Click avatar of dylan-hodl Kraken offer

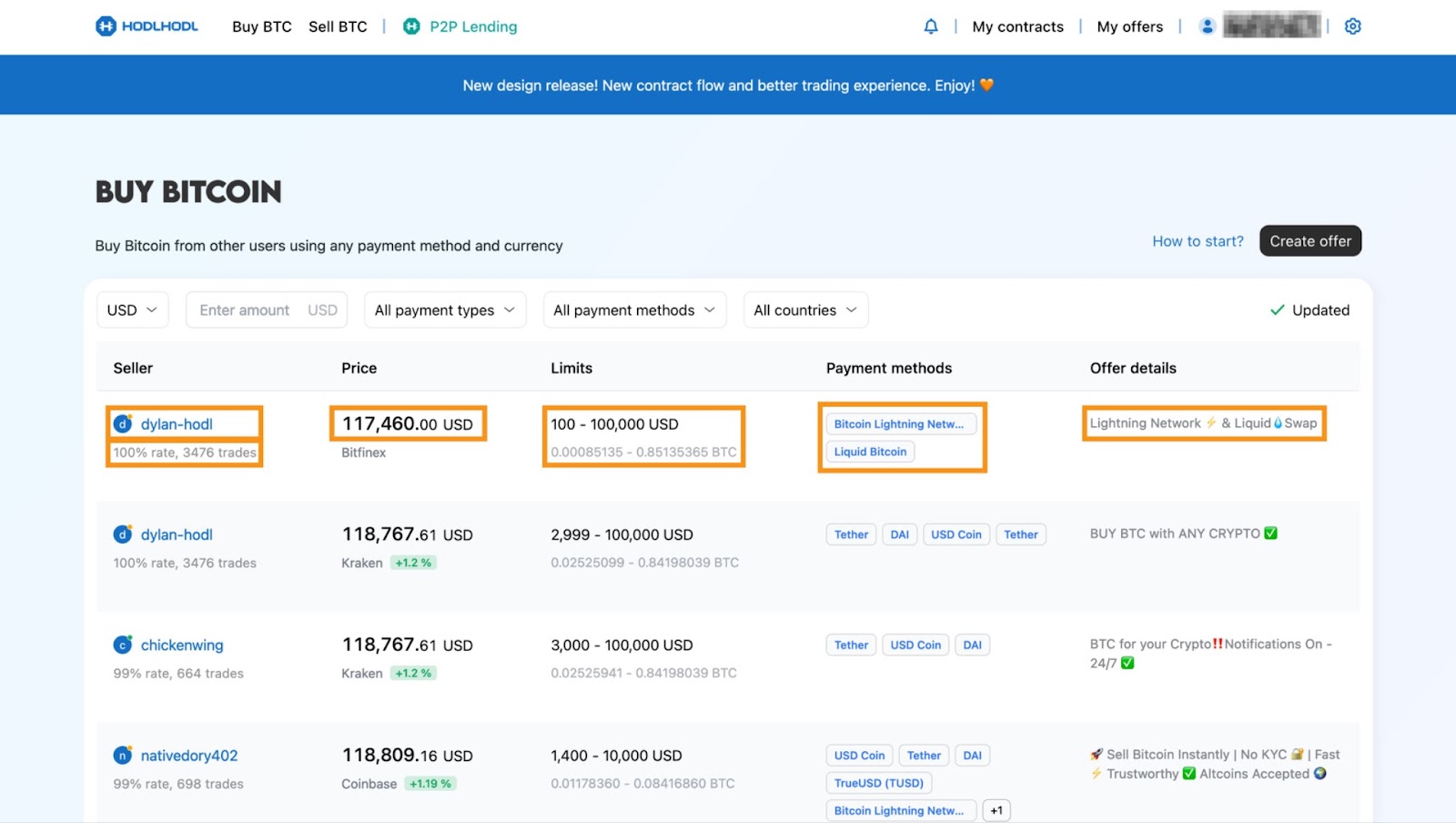pos(123,534)
